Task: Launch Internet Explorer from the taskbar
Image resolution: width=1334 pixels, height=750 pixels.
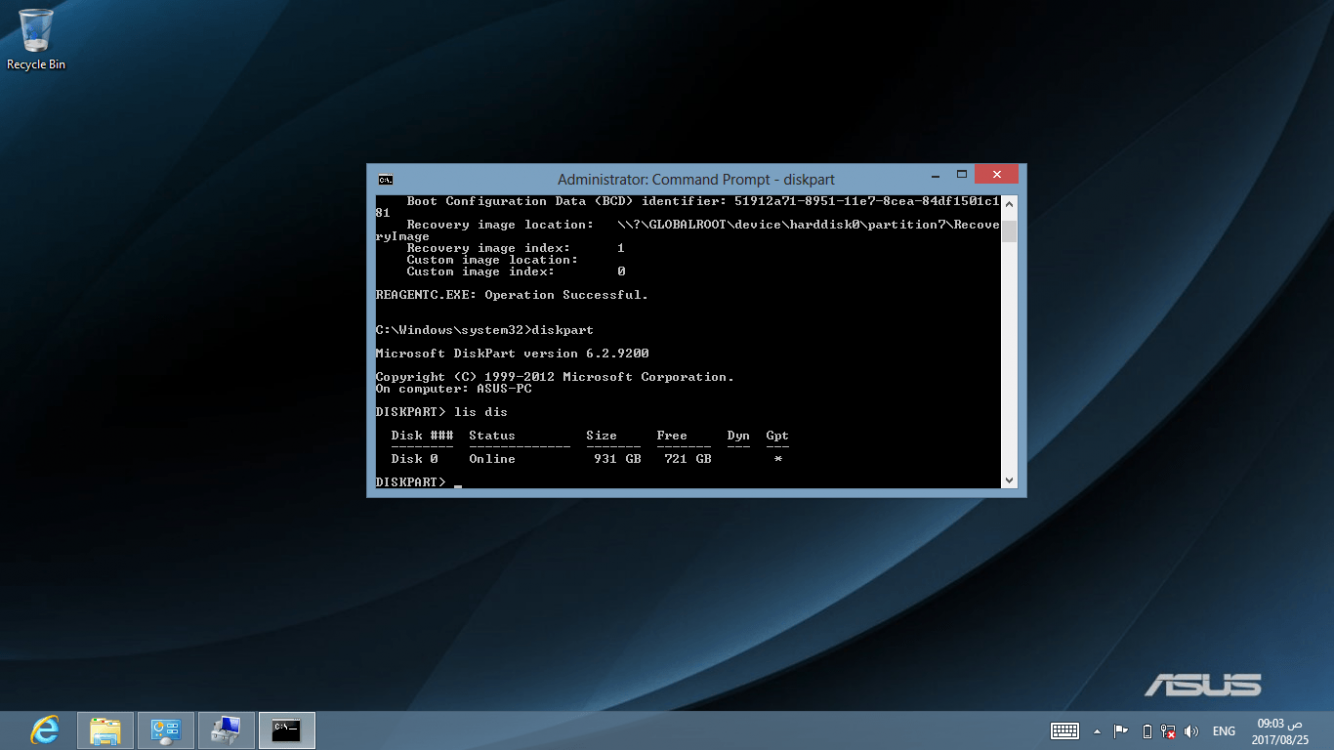Action: [44, 730]
